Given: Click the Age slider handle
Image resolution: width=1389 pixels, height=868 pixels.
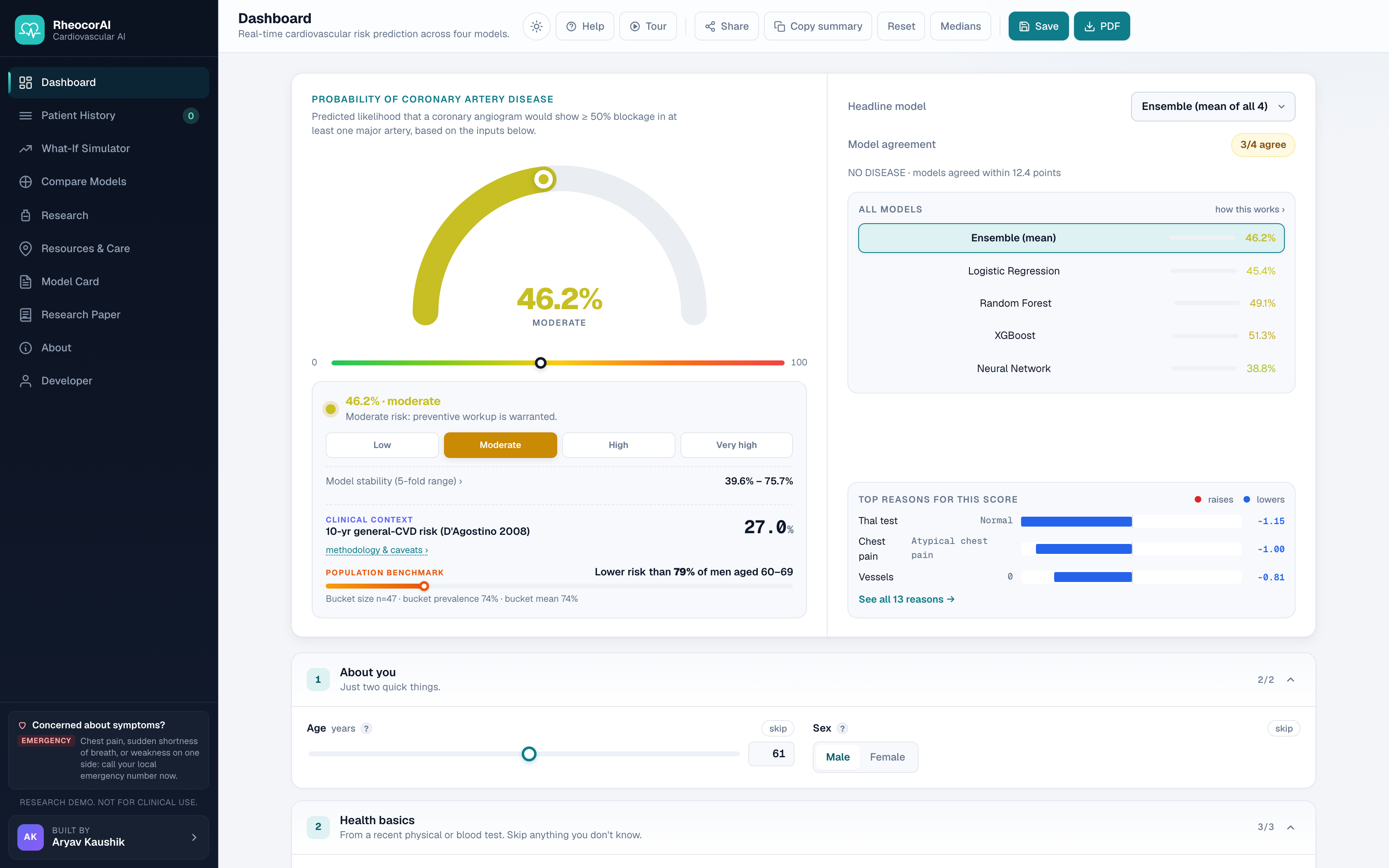Looking at the screenshot, I should [x=529, y=754].
